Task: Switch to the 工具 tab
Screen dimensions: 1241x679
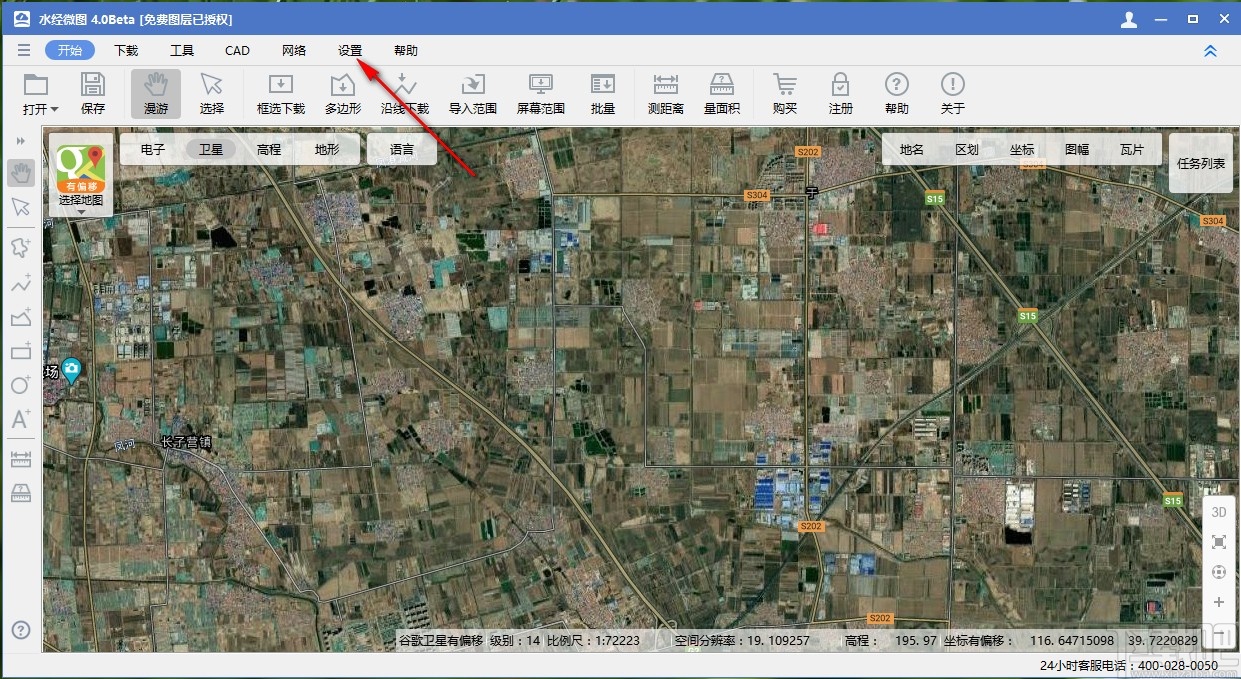Action: click(x=182, y=50)
